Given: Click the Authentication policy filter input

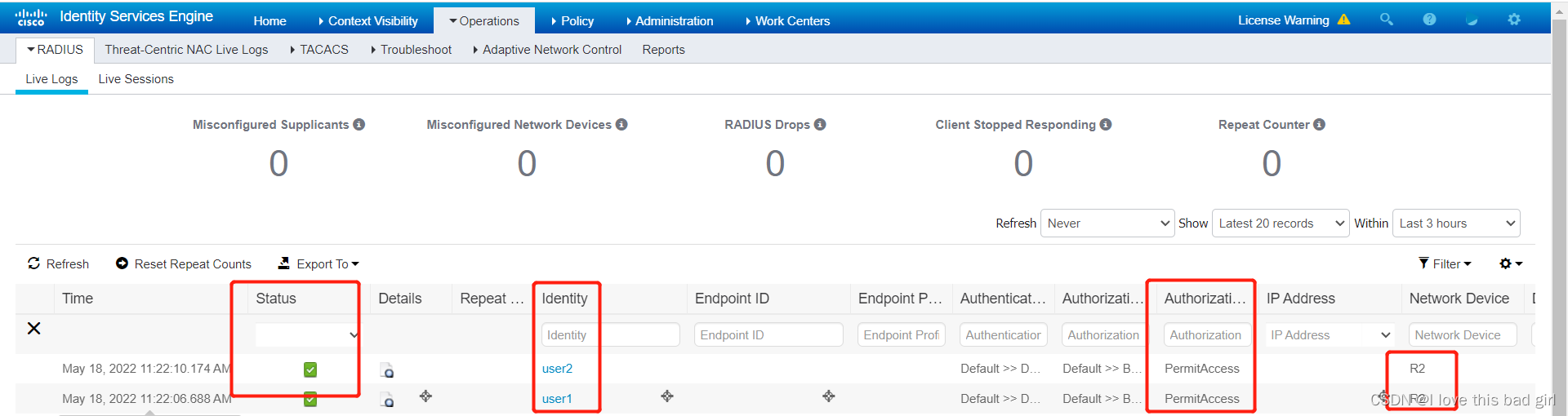Looking at the screenshot, I should tap(1004, 334).
